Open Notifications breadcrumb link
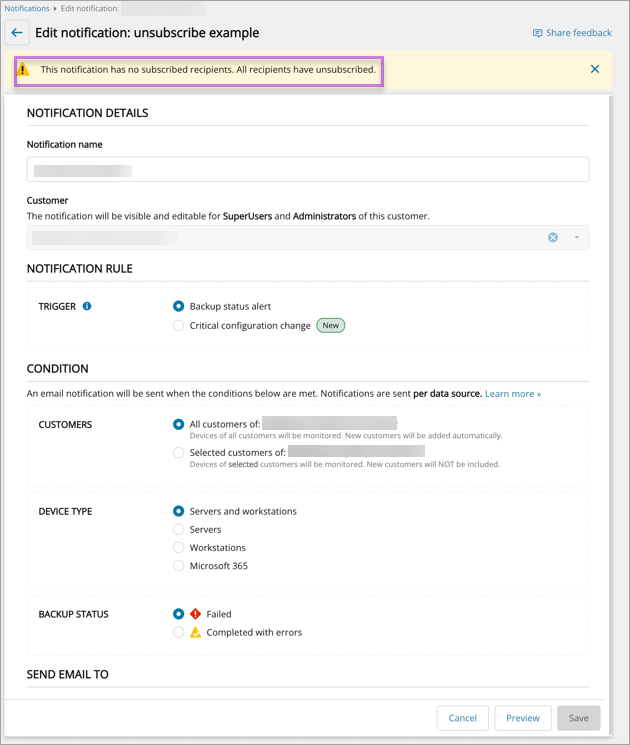The height and width of the screenshot is (745, 630). [x=27, y=8]
